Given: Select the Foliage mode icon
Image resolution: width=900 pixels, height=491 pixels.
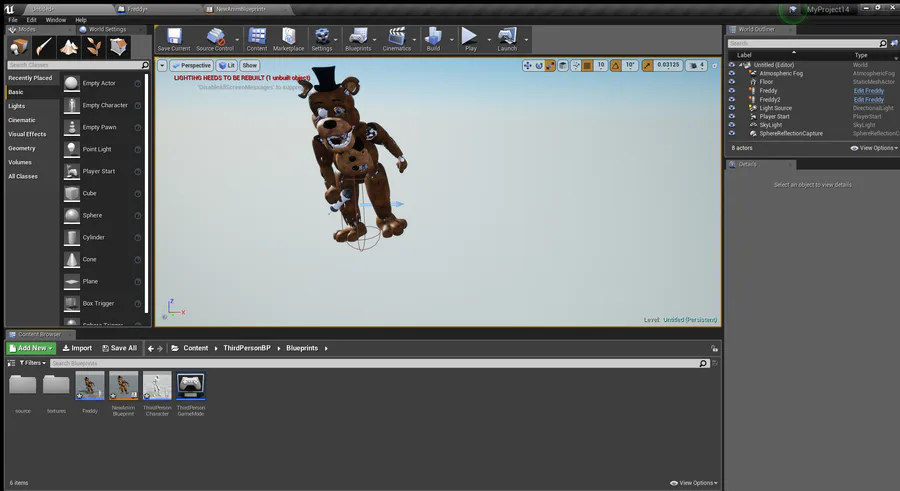Looking at the screenshot, I should [94, 48].
